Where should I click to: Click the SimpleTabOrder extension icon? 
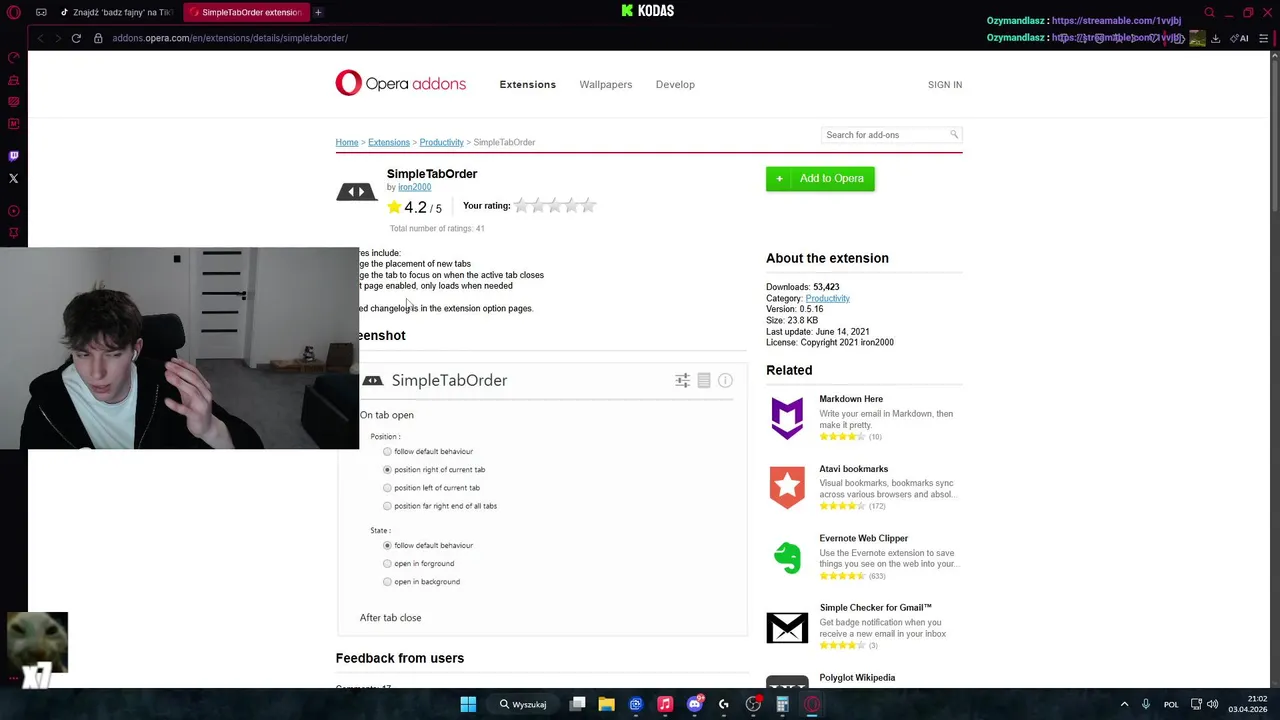coord(356,192)
